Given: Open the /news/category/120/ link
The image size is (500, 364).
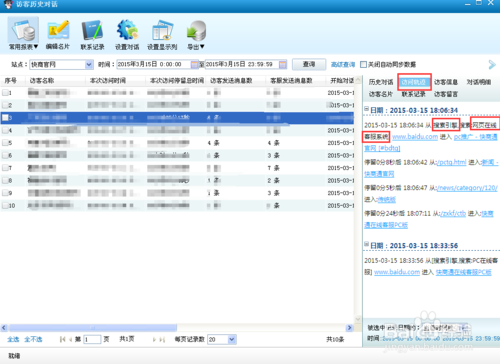Looking at the screenshot, I should click(467, 188).
